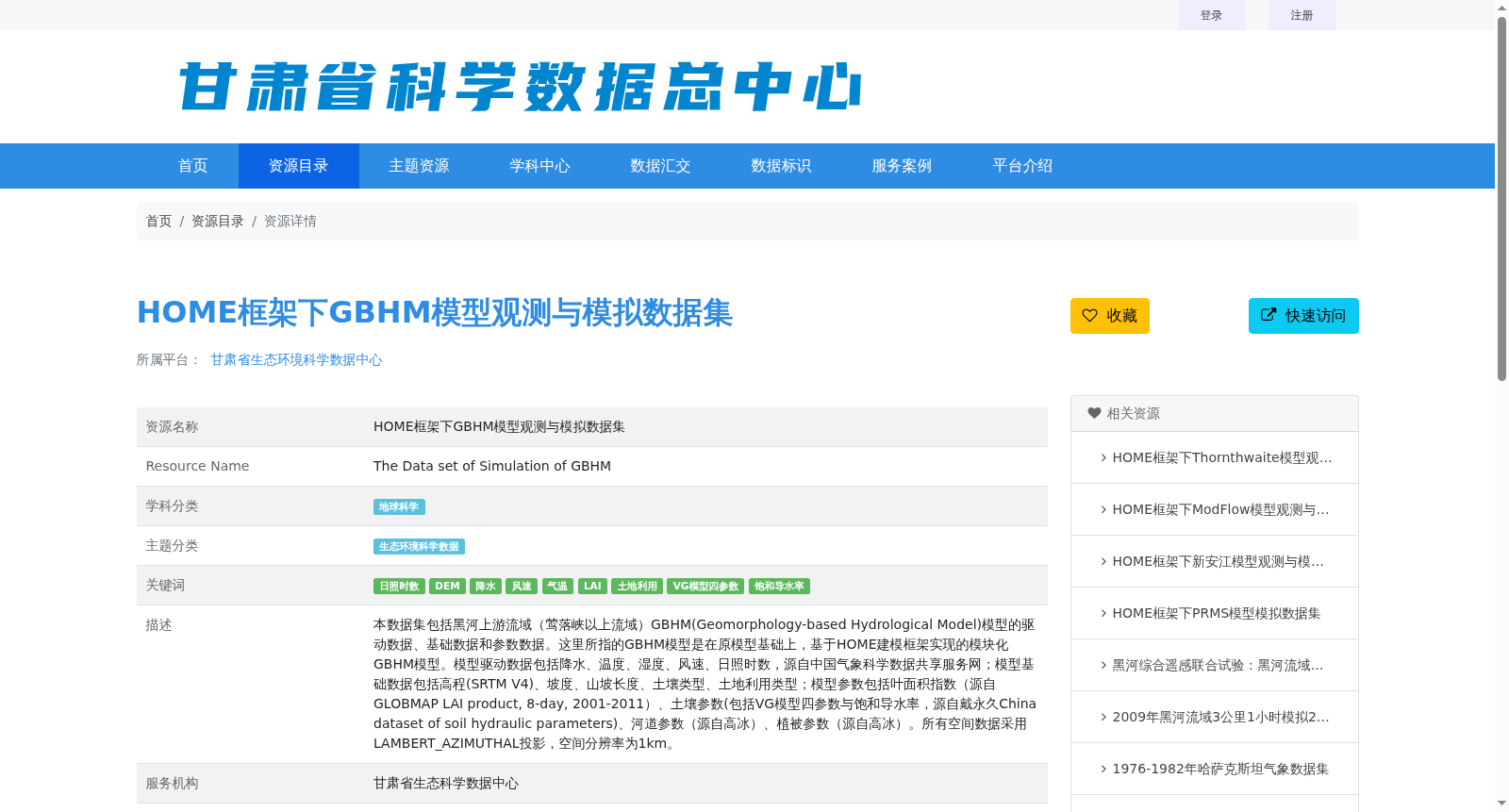Open the 平台介绍 navigation tab
Image resolution: width=1509 pixels, height=812 pixels.
point(1023,166)
